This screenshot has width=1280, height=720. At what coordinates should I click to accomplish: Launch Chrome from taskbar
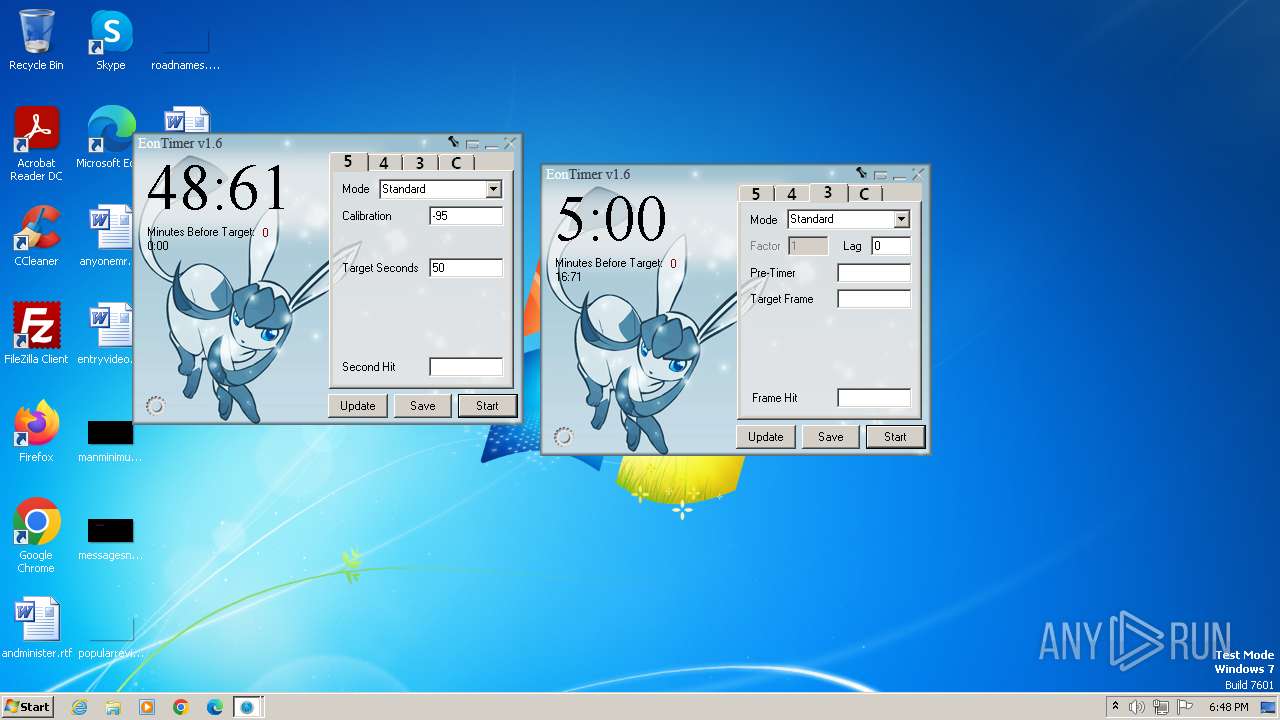point(181,707)
